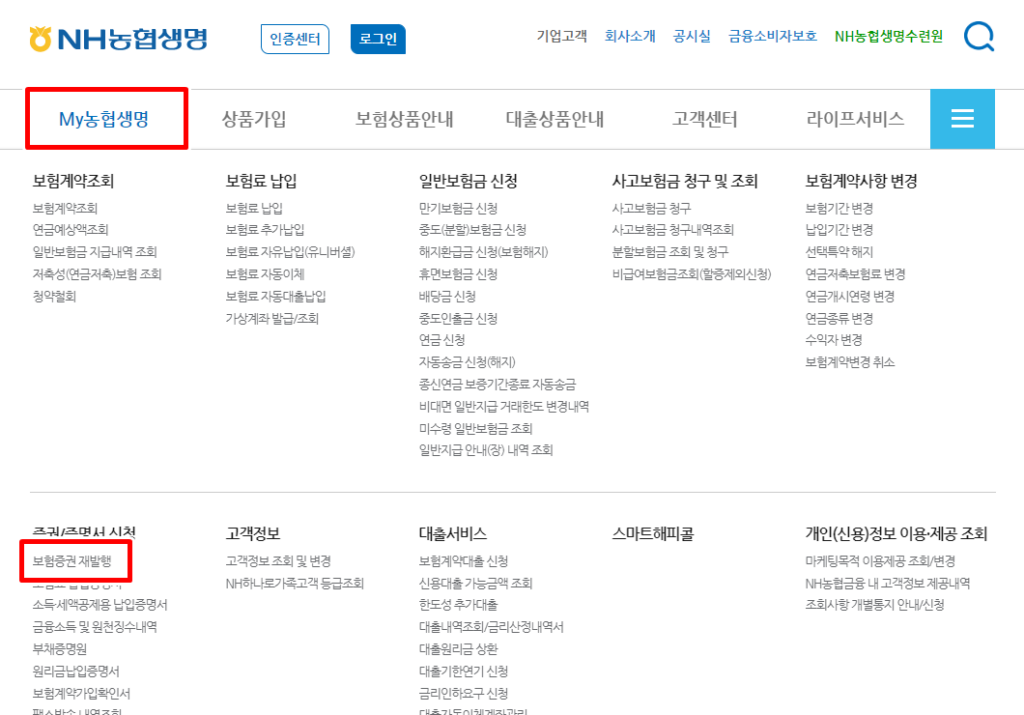Select the 고객센터 menu tab

click(705, 119)
